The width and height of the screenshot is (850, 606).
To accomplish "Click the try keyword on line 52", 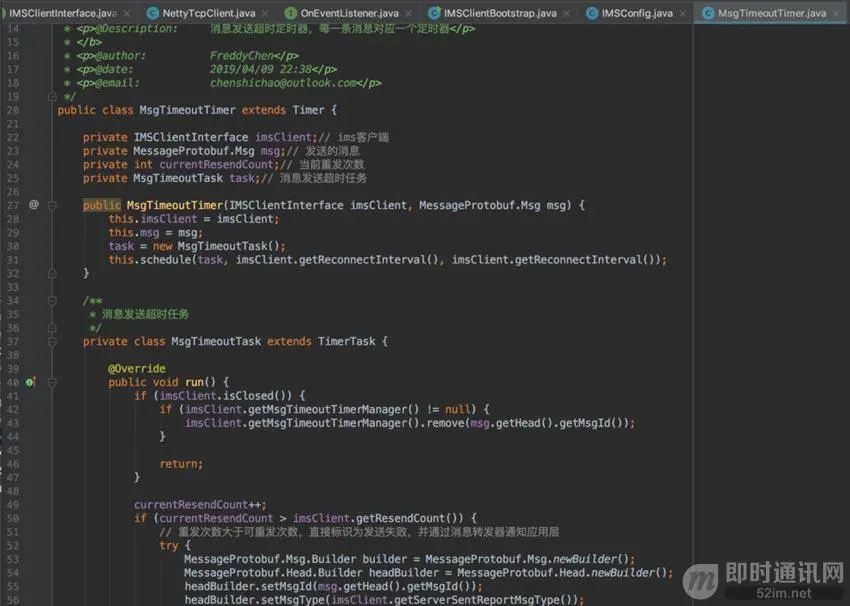I will (169, 545).
